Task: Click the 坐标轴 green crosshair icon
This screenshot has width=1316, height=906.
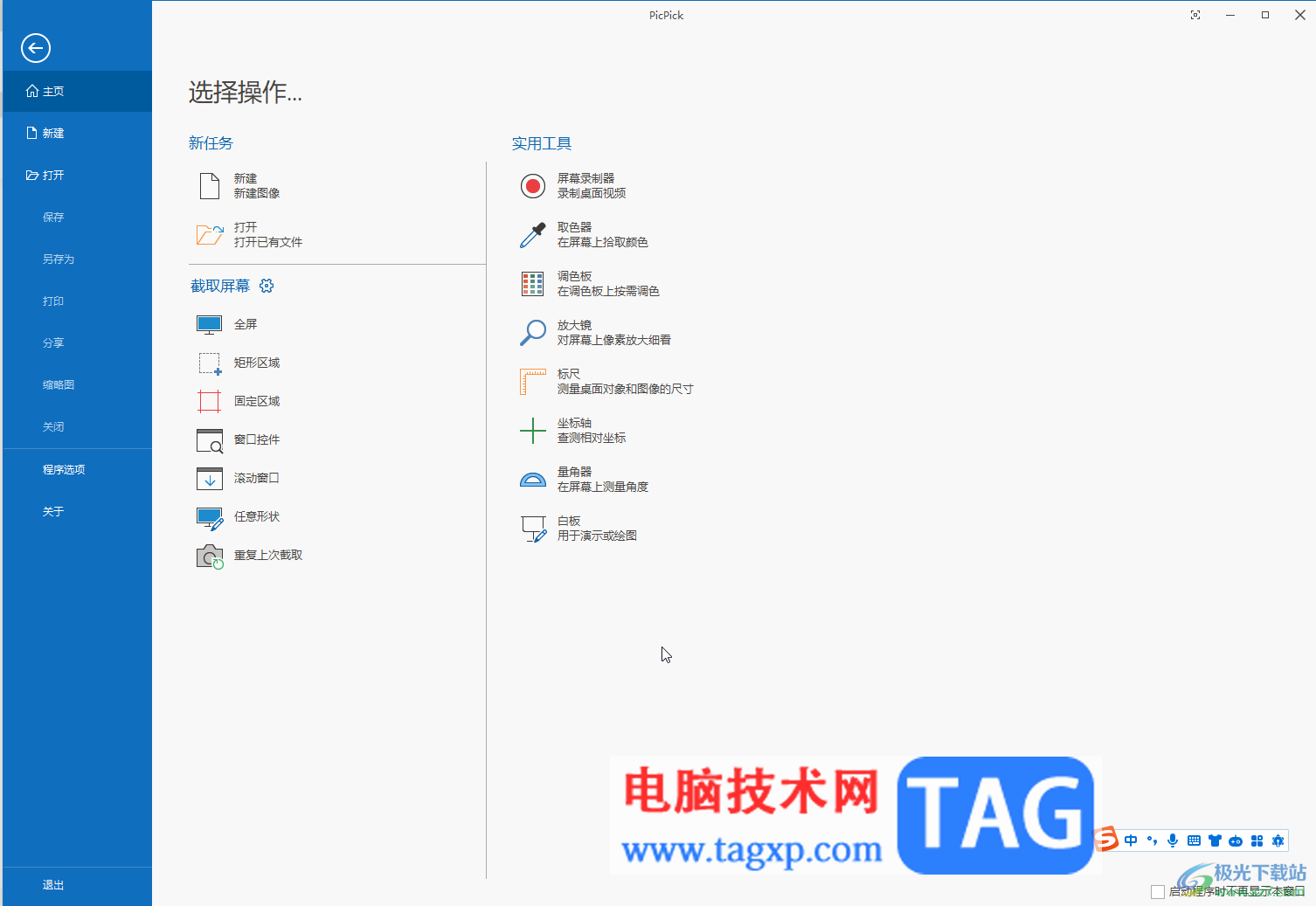Action: (x=533, y=431)
